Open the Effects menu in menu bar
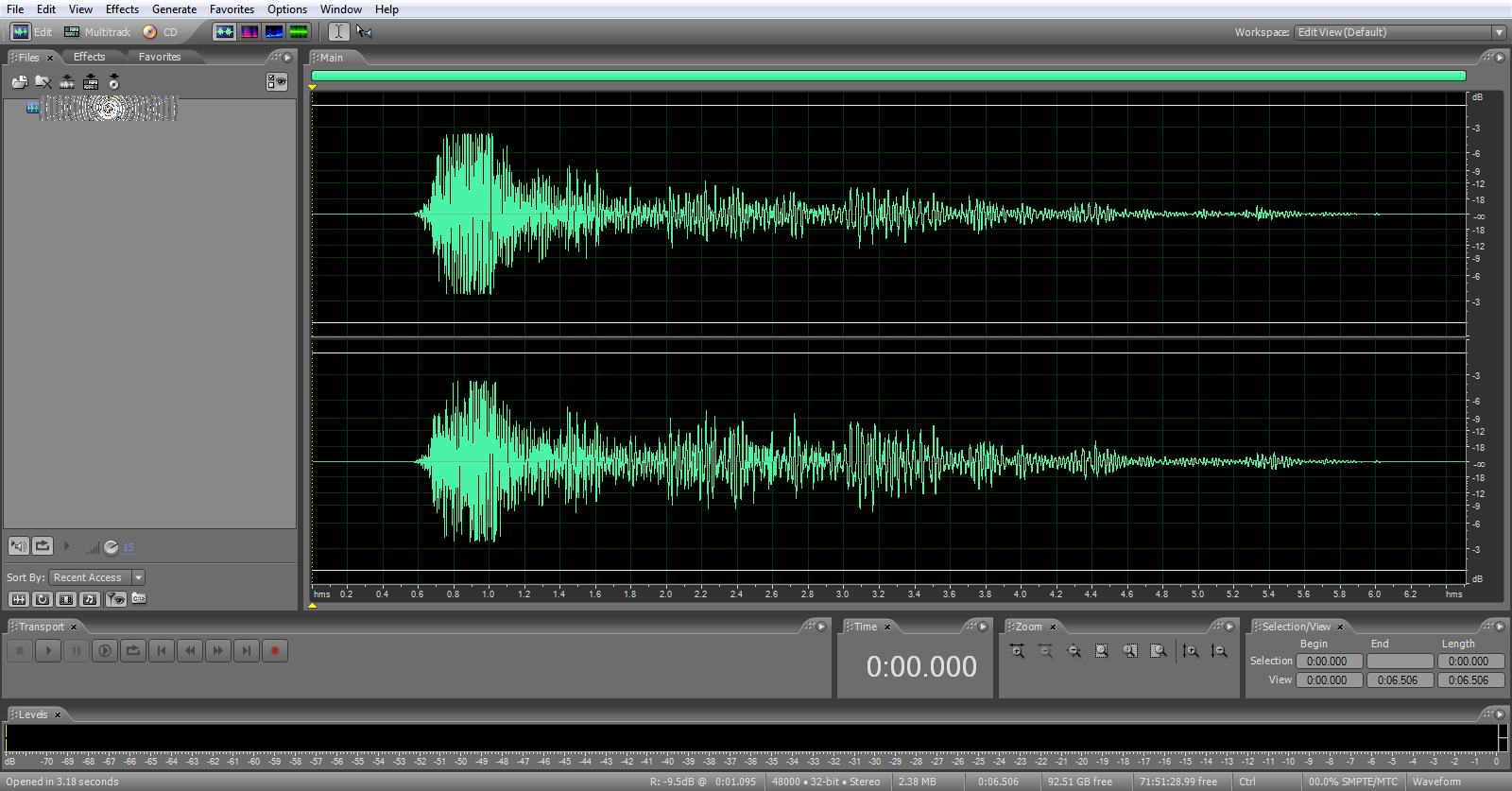The height and width of the screenshot is (791, 1512). click(122, 9)
